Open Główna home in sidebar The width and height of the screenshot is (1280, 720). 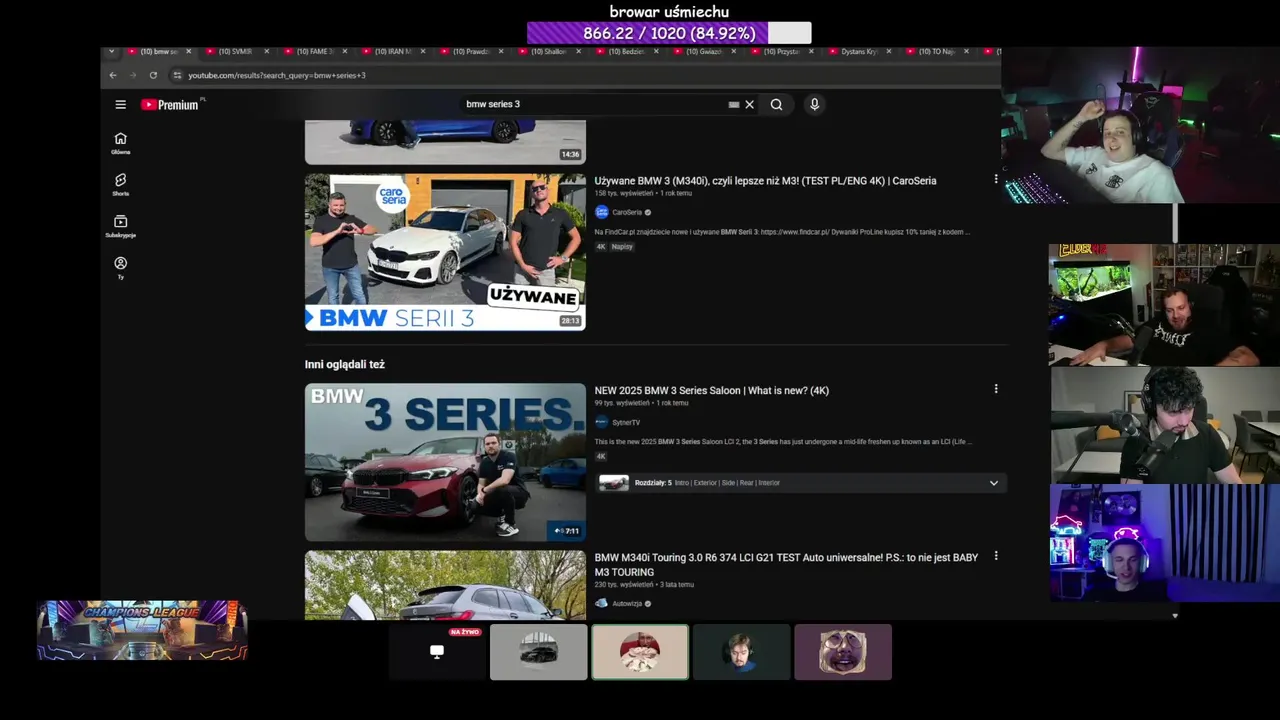120,143
